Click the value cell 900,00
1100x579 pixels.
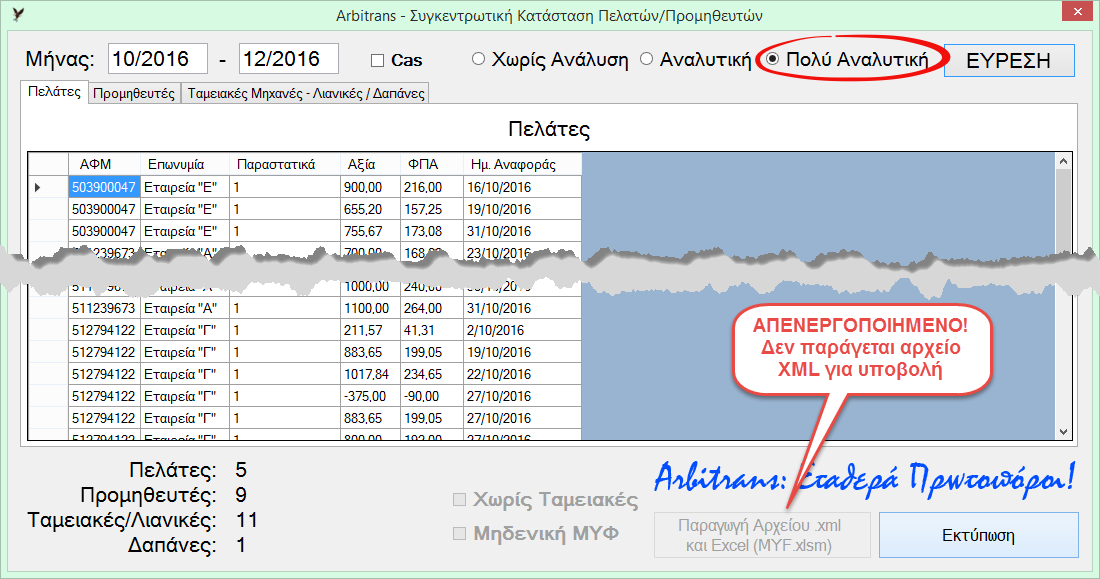coord(370,187)
